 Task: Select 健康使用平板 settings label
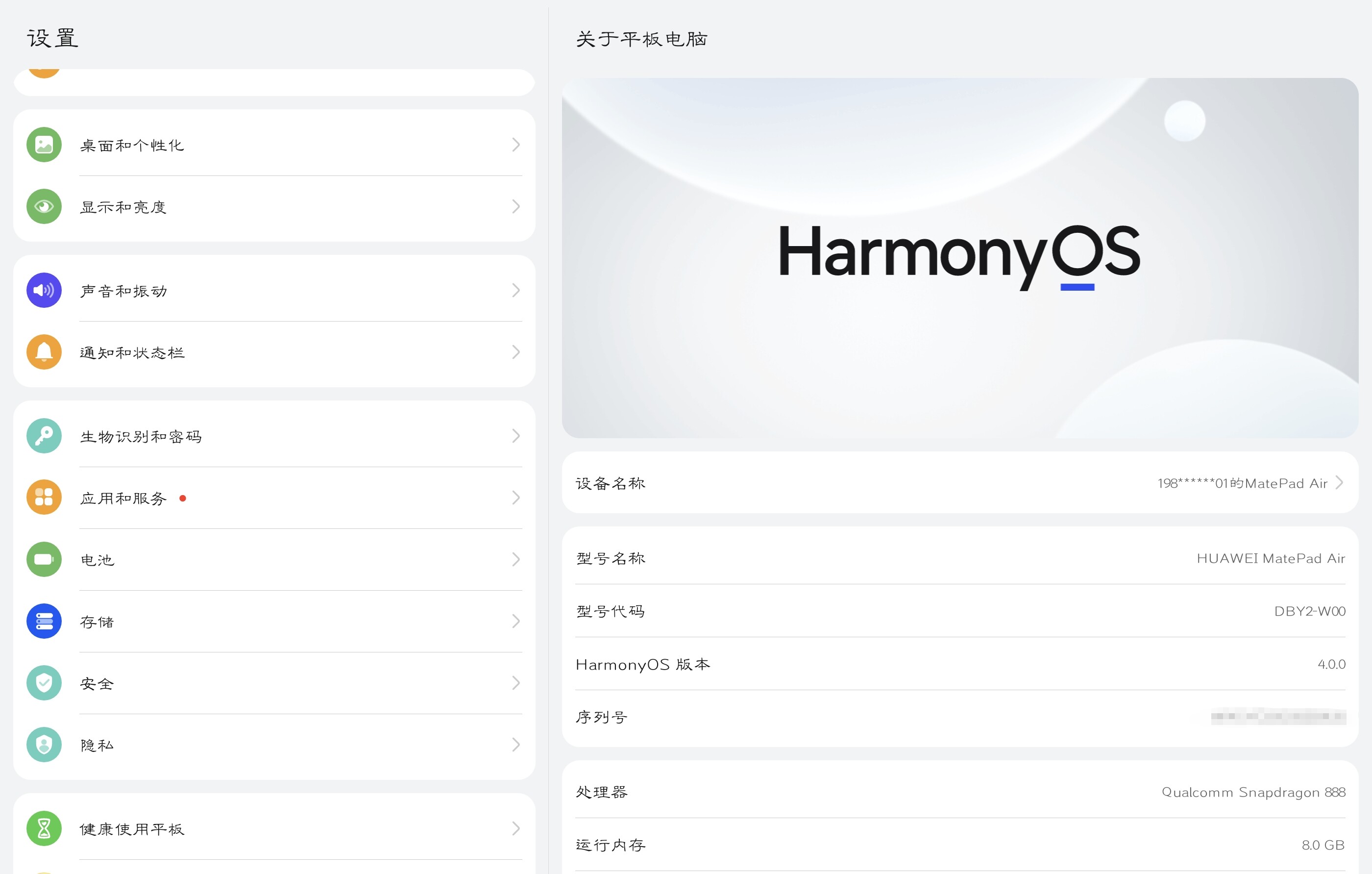point(132,829)
